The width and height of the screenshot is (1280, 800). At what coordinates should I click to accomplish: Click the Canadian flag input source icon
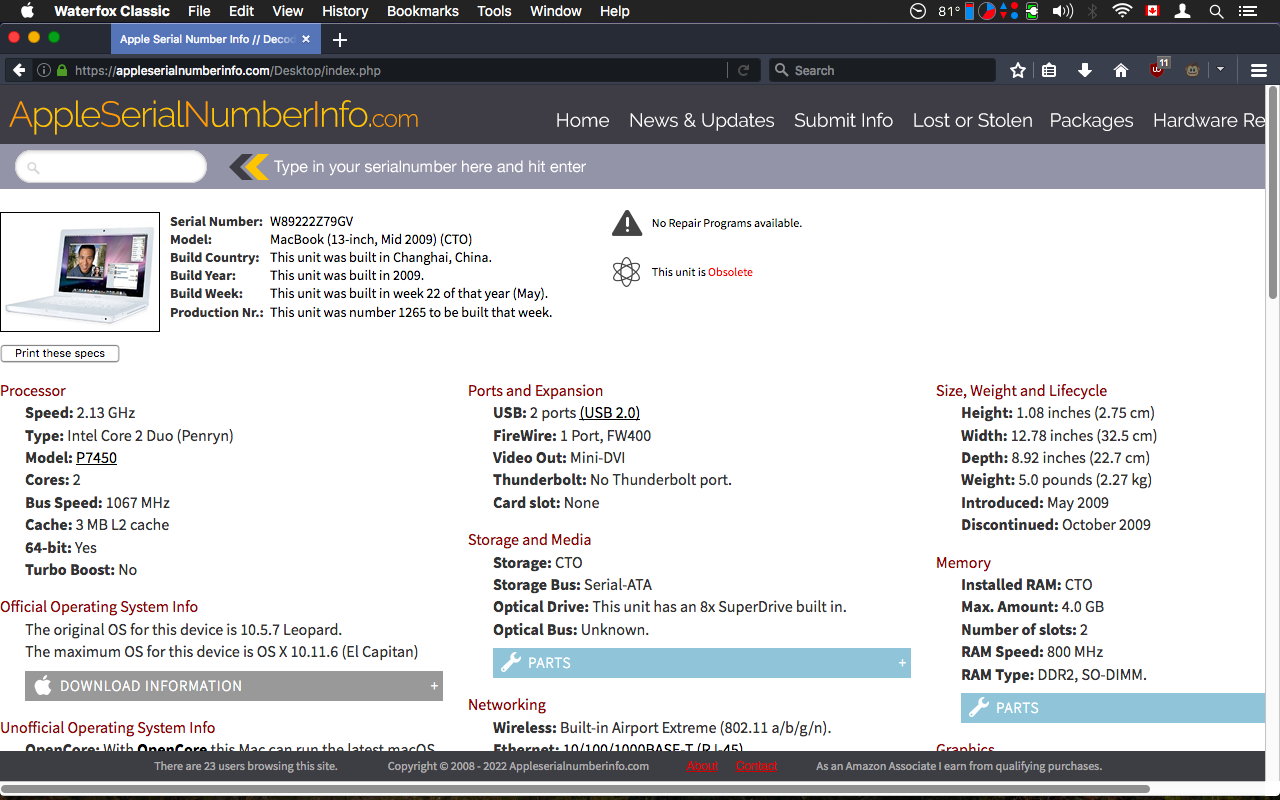coord(1152,11)
